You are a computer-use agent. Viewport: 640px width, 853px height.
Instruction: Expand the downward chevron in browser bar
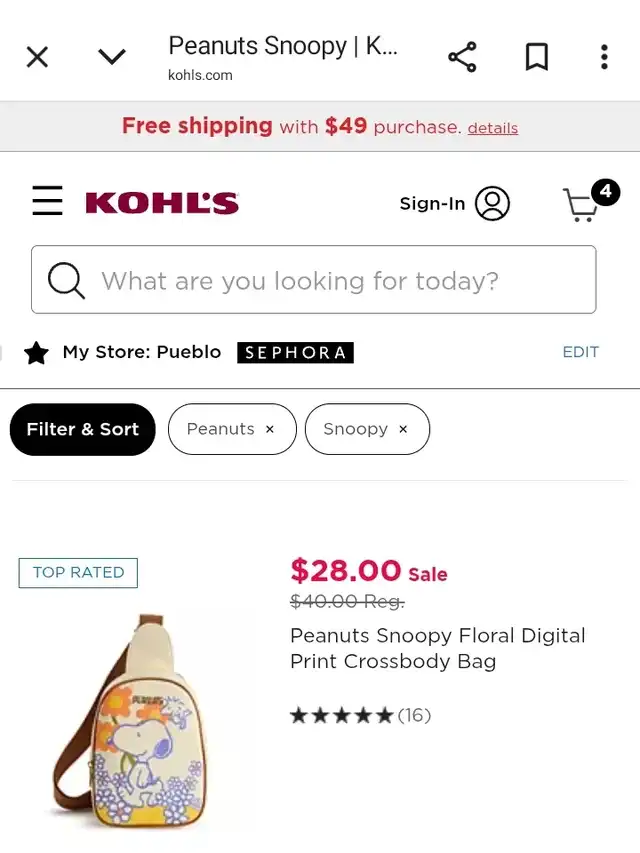[112, 57]
